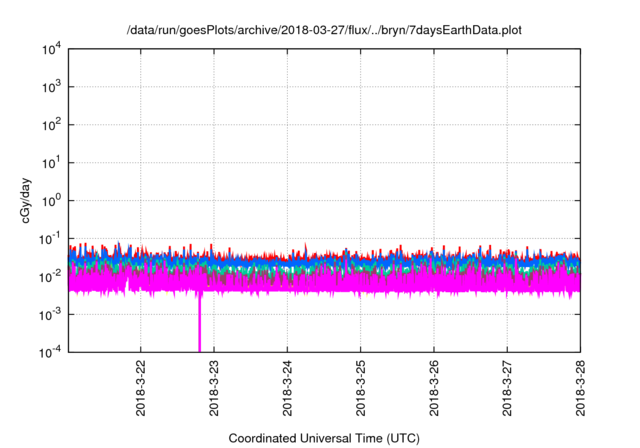Screen dimensions: 640x448
Task: Click the 10^-3 y-axis tick label
Action: [51, 314]
